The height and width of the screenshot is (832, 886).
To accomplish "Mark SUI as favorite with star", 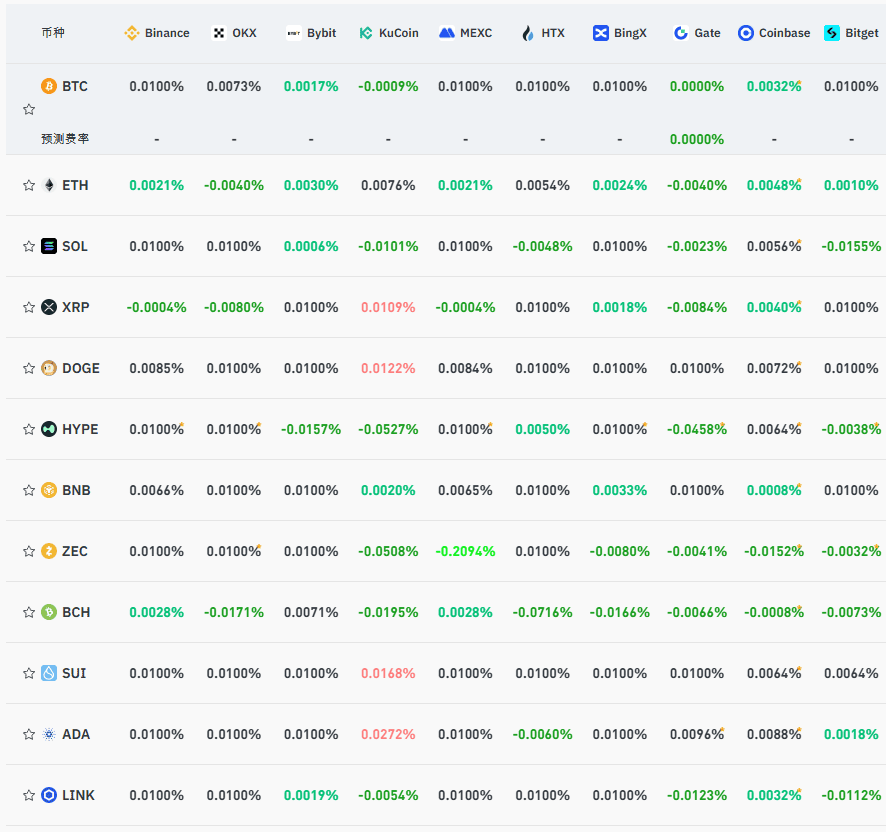I will pos(29,674).
